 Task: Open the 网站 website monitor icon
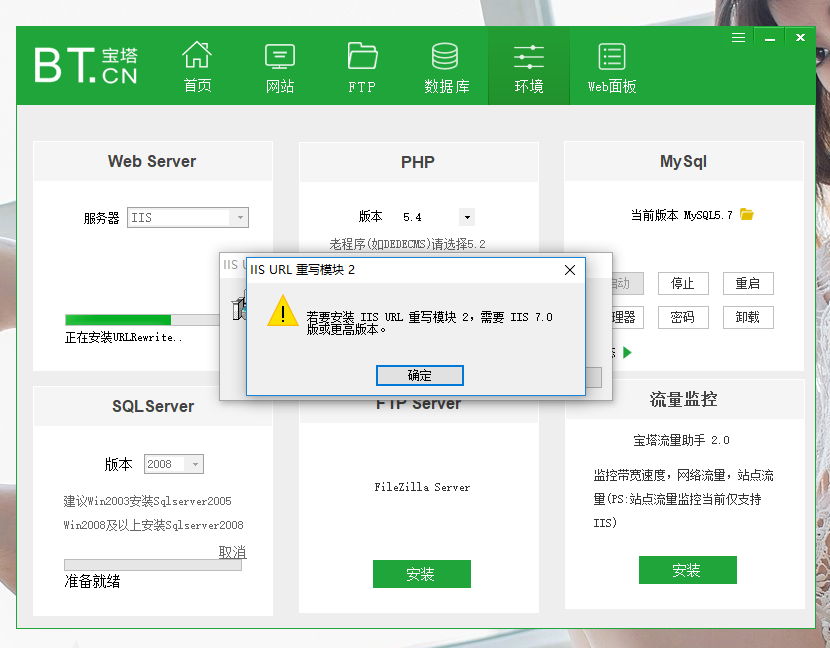(279, 66)
